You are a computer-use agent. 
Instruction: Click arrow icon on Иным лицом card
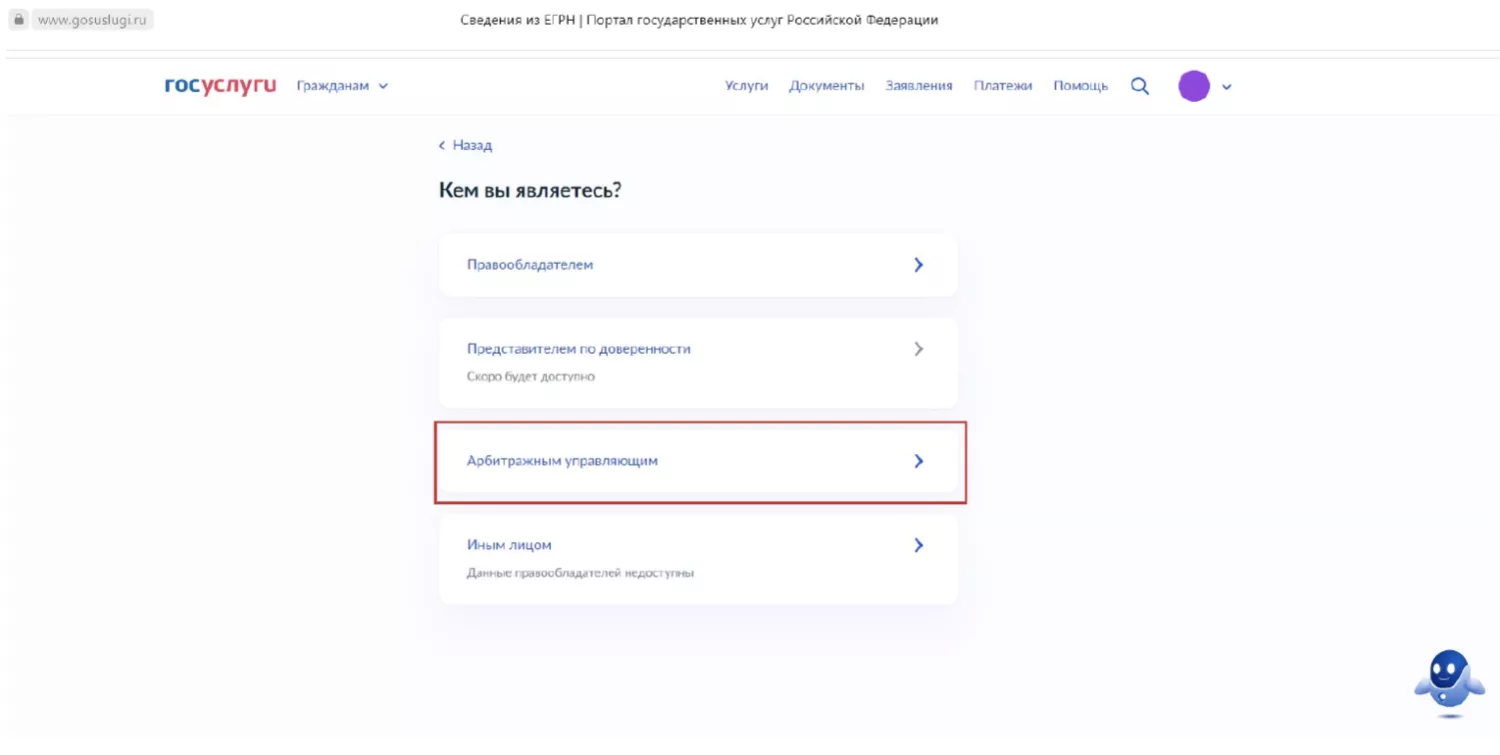(x=918, y=545)
